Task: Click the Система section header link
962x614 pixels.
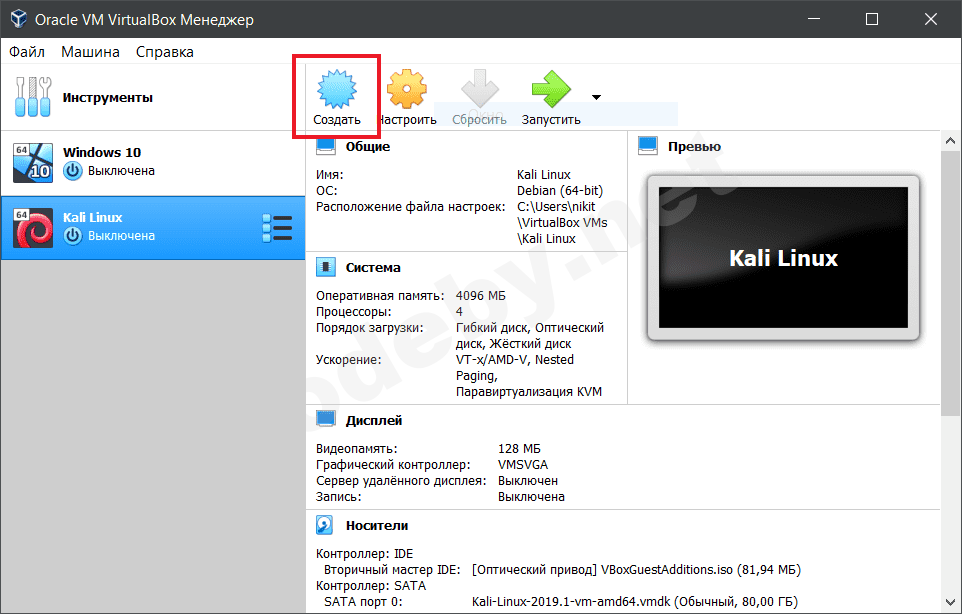Action: click(x=373, y=267)
